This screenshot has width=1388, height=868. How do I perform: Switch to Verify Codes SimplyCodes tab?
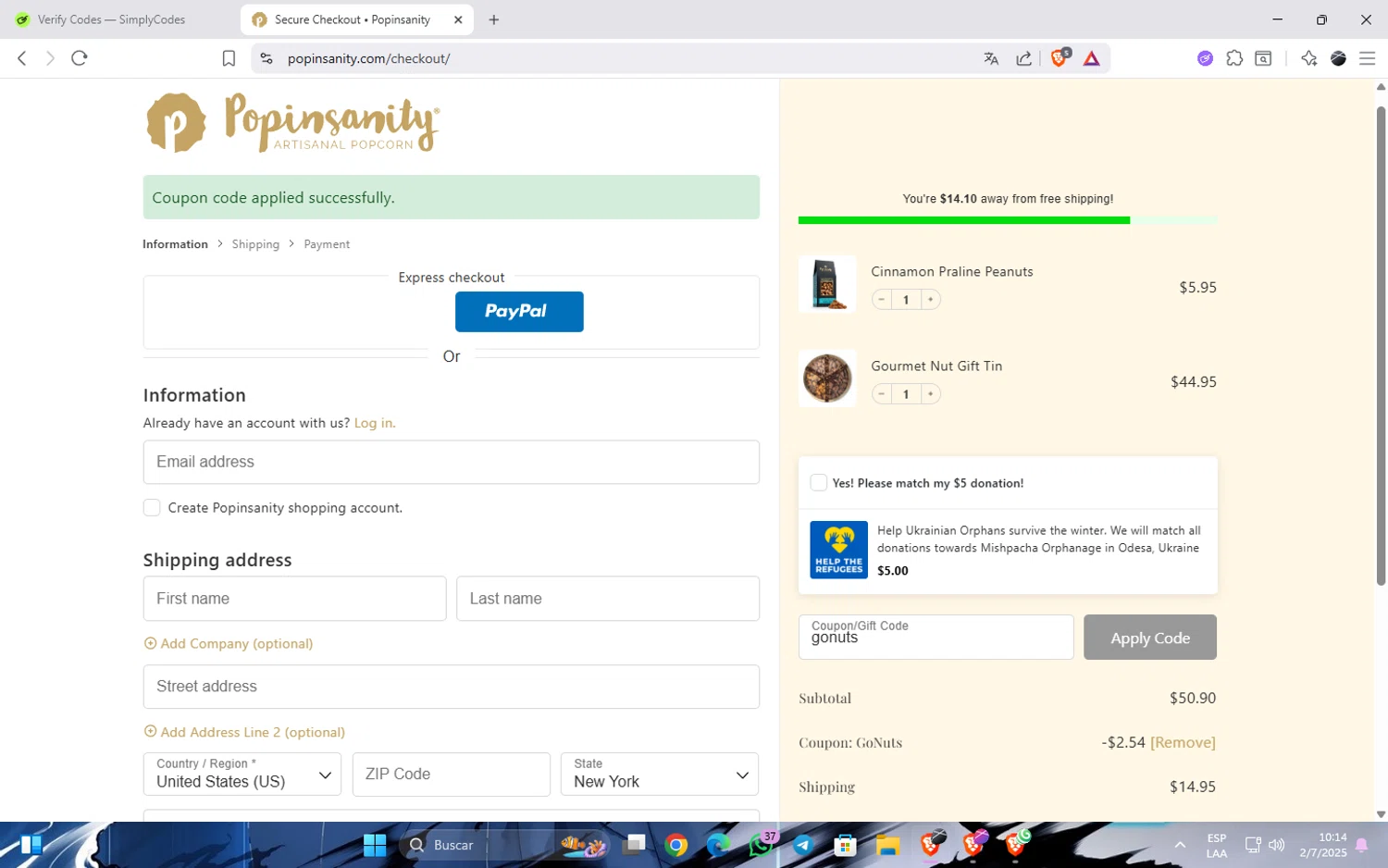pyautogui.click(x=111, y=19)
